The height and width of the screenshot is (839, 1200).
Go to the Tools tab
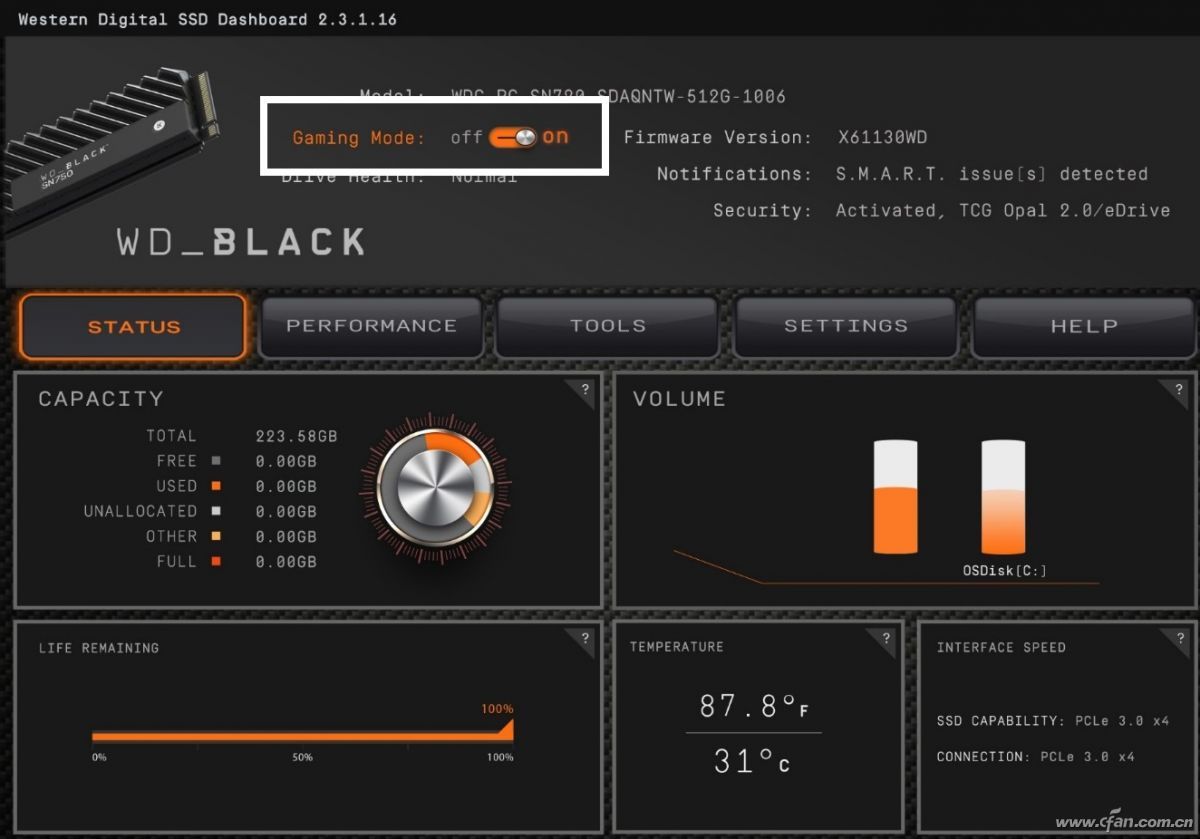pos(608,326)
